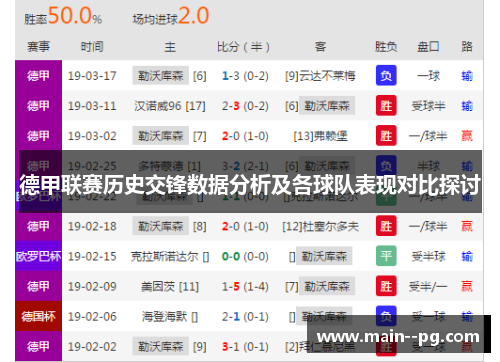This screenshot has width=500, height=362.
Task: Click 输 in the 19-03-17 row
Action: [467, 76]
